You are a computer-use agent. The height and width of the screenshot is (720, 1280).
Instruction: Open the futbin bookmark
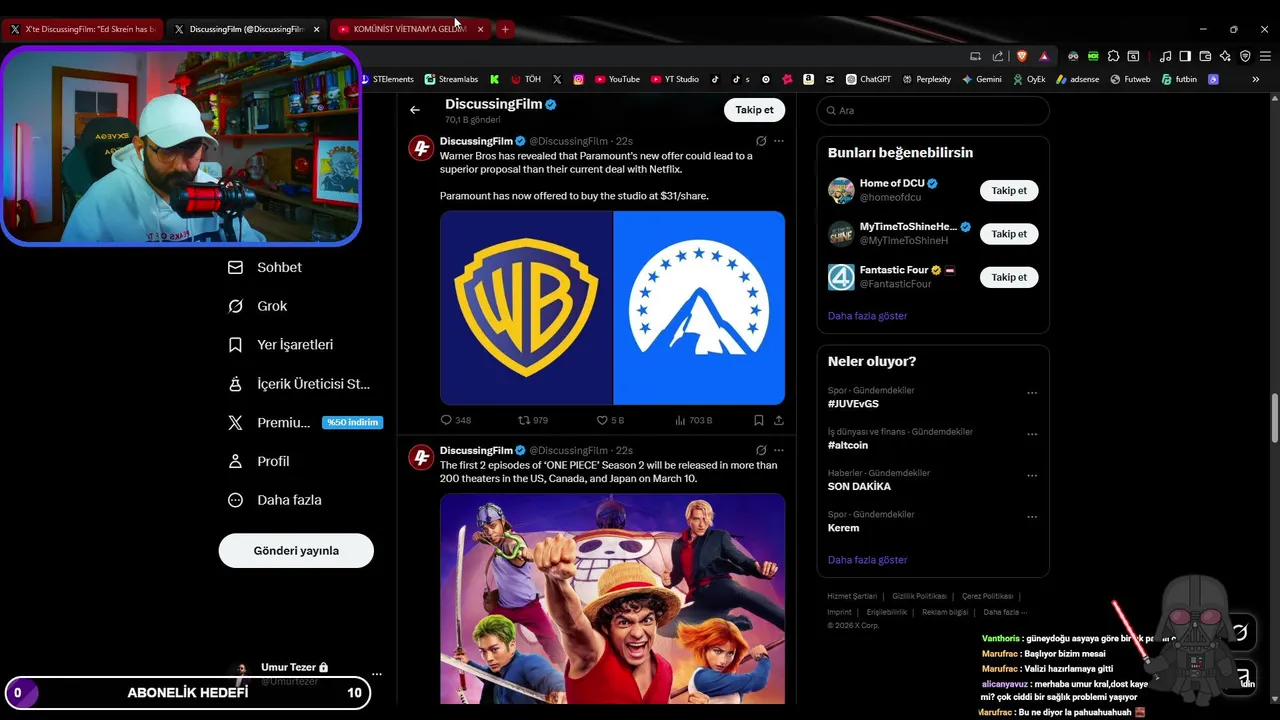point(1179,79)
